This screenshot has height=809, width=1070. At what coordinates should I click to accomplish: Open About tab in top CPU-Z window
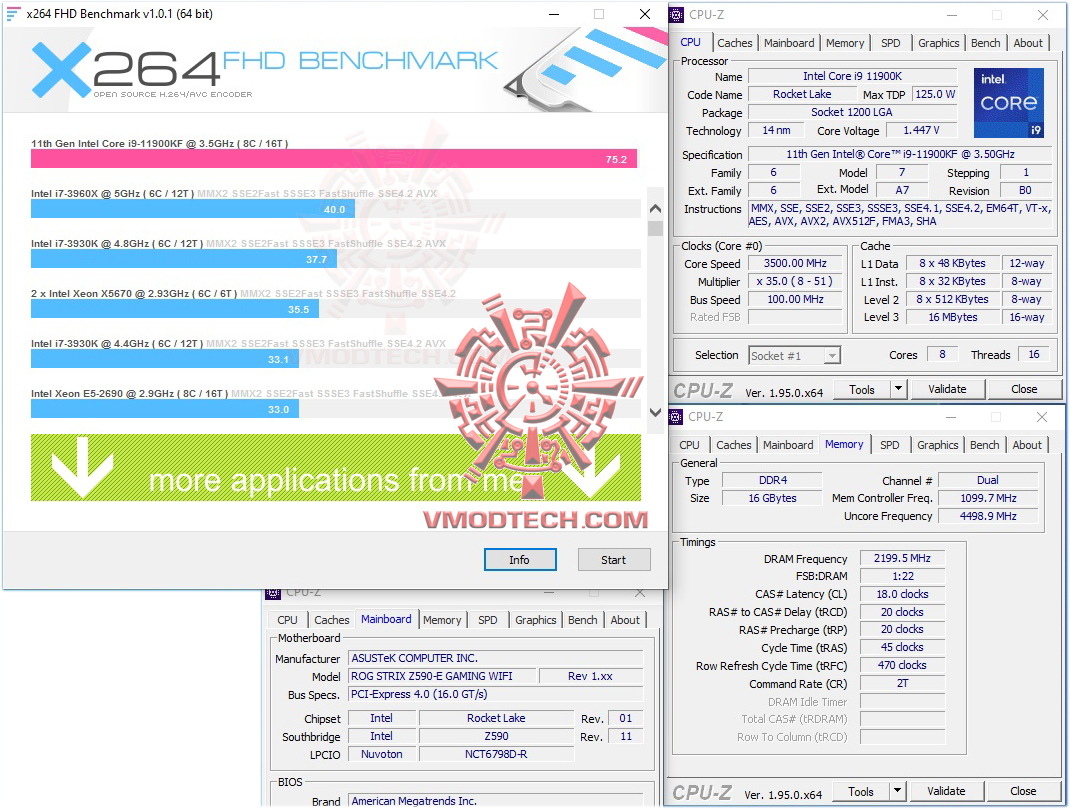pyautogui.click(x=1028, y=43)
